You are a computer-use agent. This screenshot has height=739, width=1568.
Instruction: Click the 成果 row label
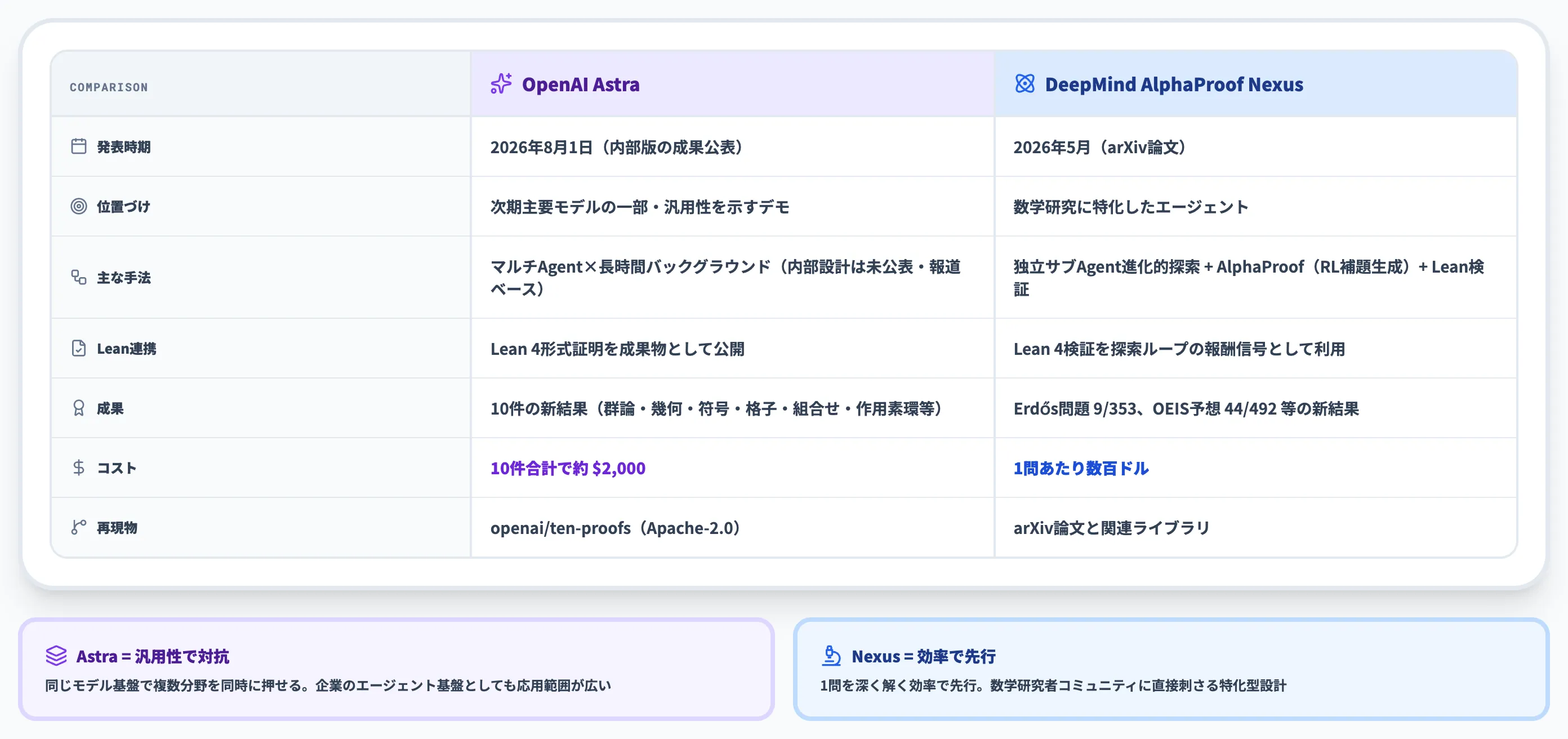(x=110, y=408)
